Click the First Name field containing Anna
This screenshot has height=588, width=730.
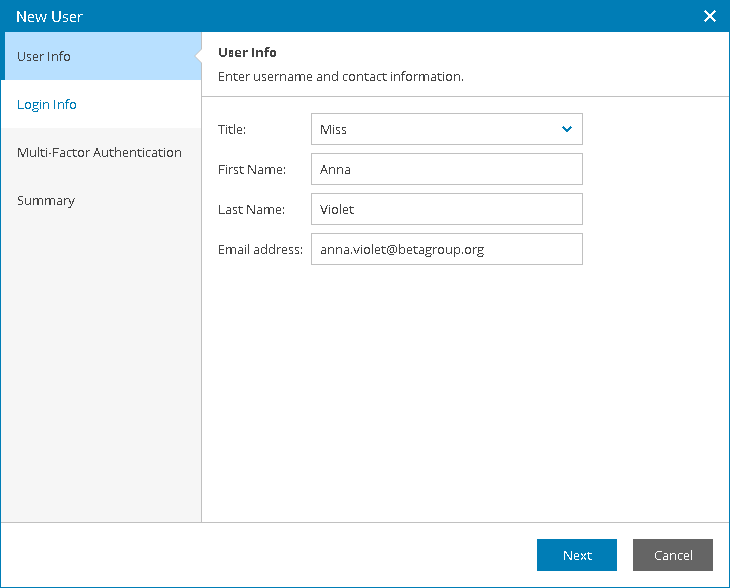click(446, 169)
